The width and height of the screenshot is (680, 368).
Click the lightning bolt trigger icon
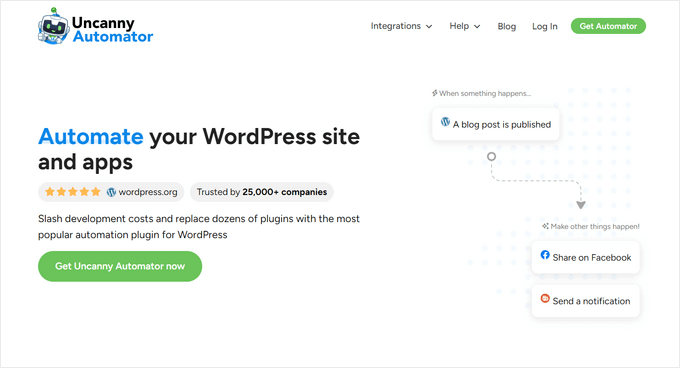[x=435, y=93]
